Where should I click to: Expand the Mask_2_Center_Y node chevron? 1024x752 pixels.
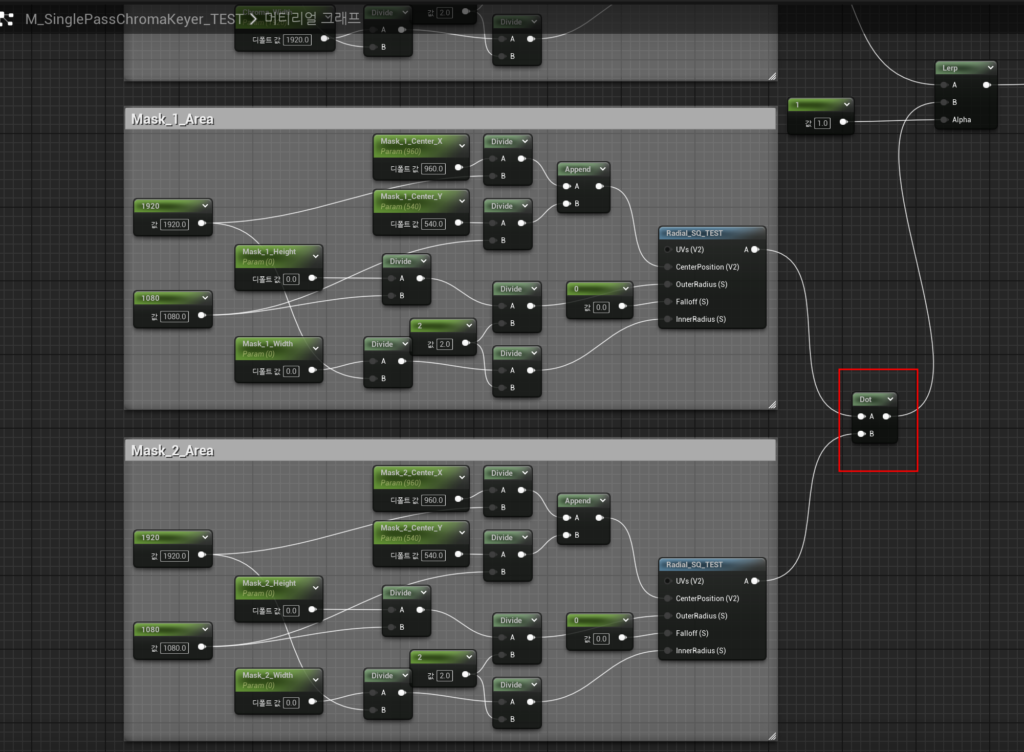pyautogui.click(x=462, y=532)
